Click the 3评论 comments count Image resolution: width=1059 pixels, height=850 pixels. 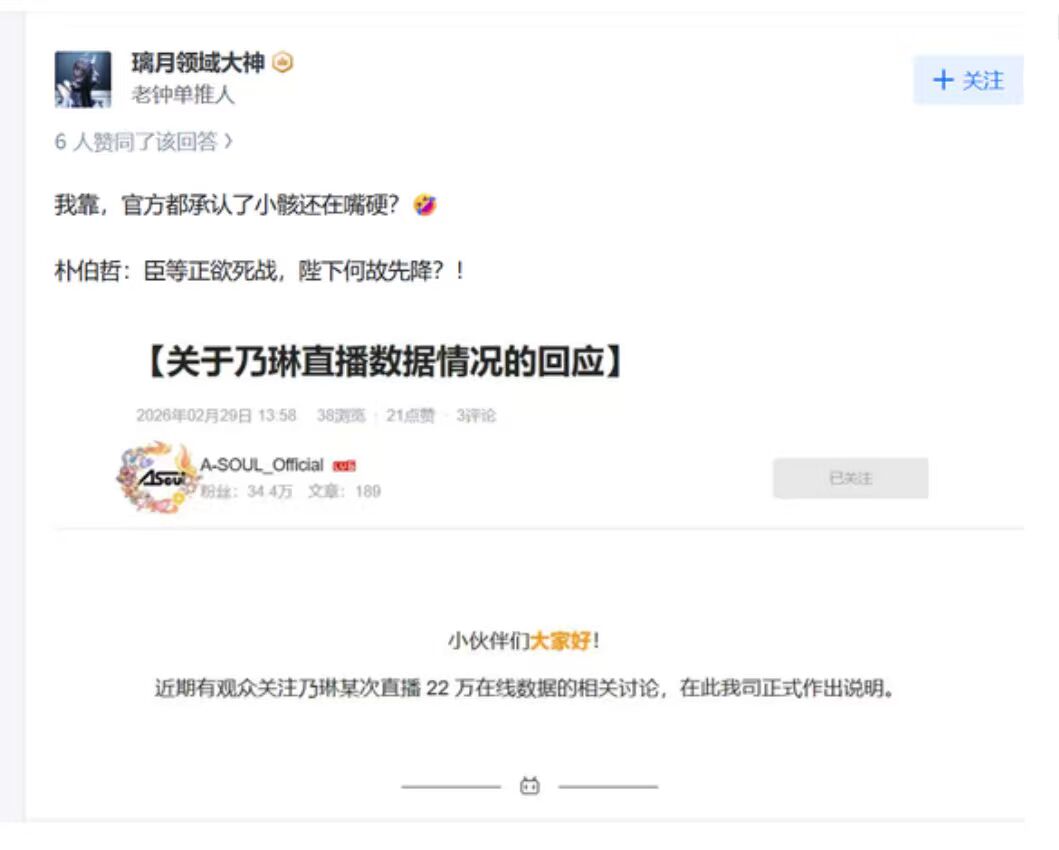pos(476,415)
